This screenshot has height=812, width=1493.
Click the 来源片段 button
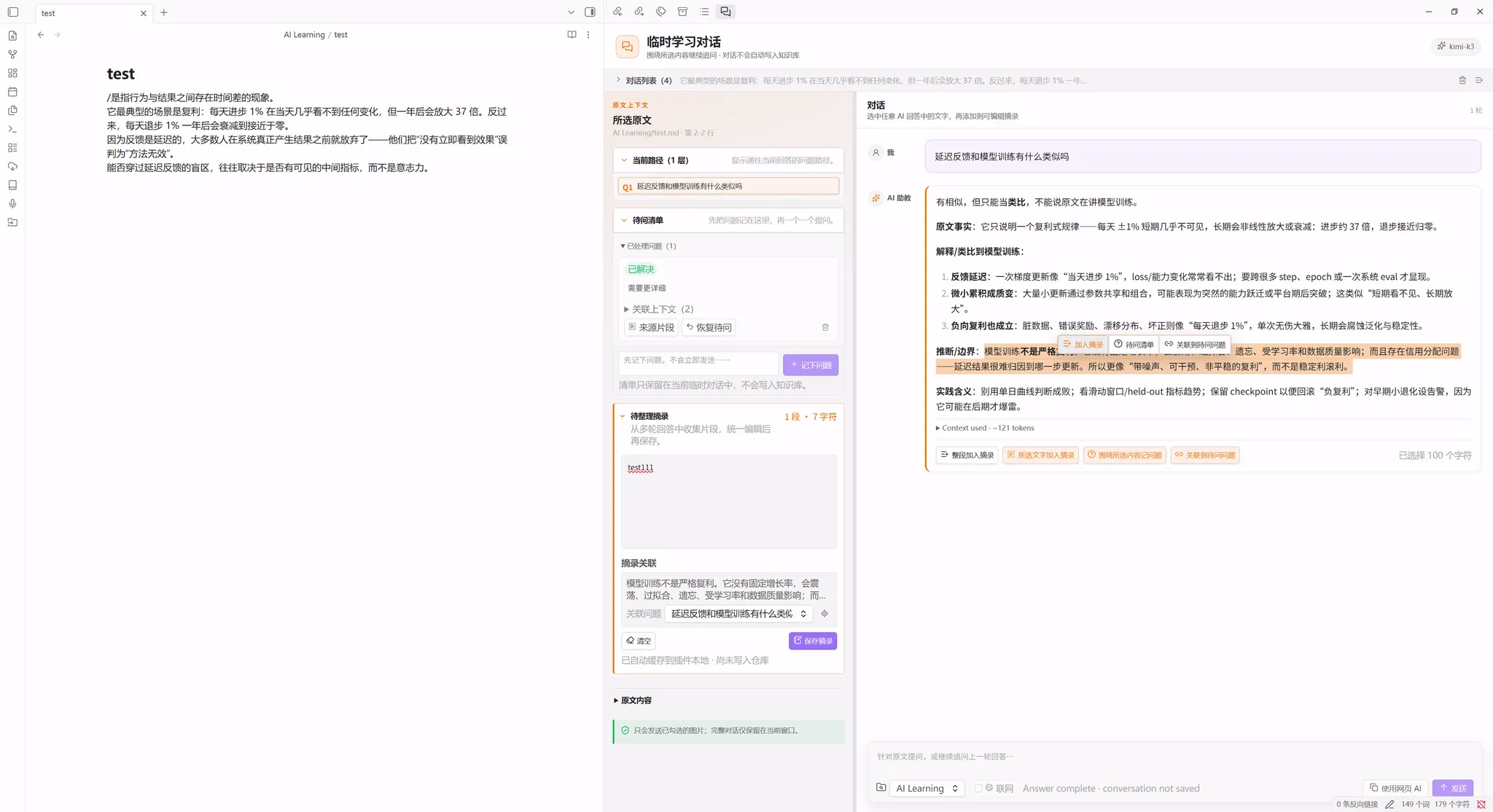tap(651, 327)
